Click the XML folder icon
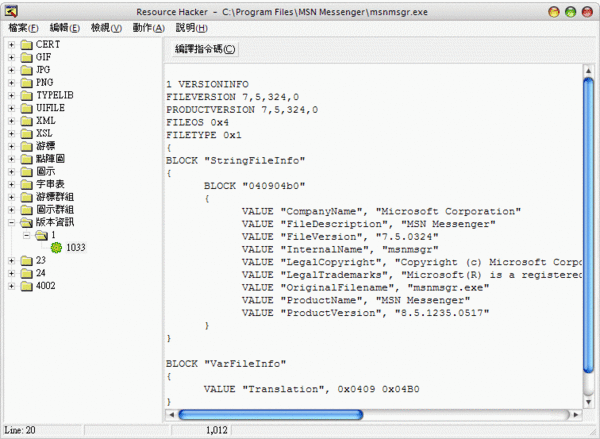This screenshot has height=439, width=600. (26, 121)
